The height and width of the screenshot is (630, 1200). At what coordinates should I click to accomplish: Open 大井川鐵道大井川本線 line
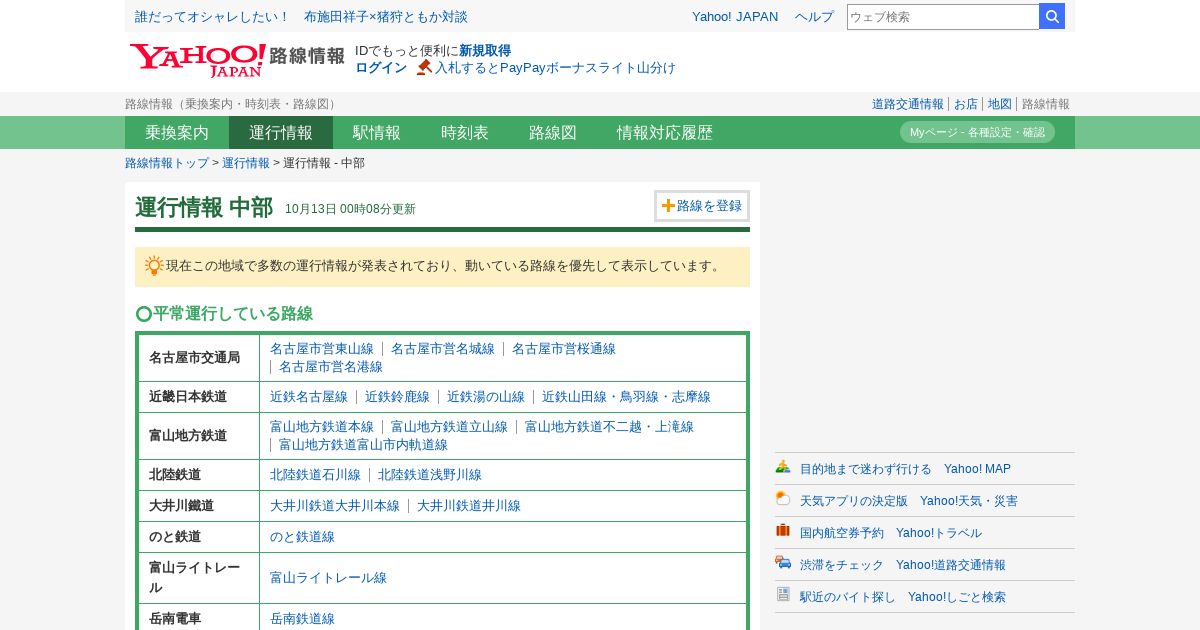pyautogui.click(x=335, y=506)
